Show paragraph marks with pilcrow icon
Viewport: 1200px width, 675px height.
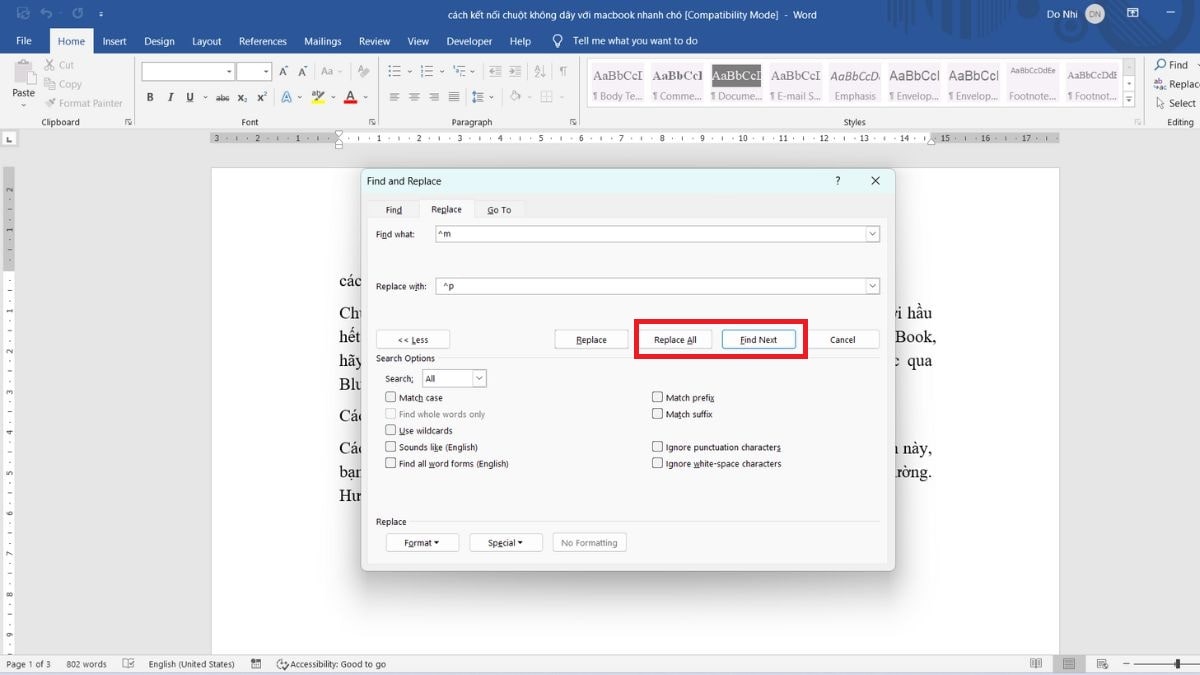(x=563, y=71)
